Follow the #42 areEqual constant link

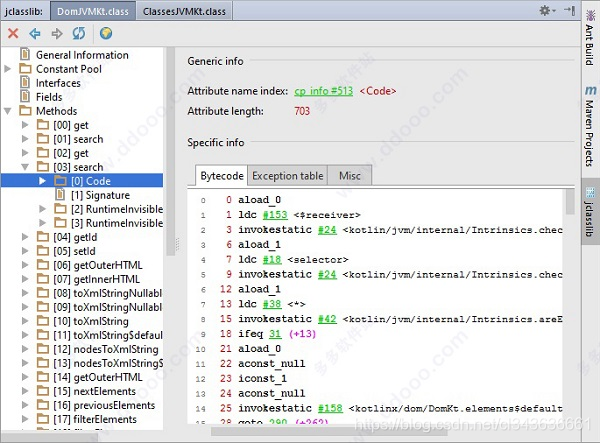tap(327, 319)
